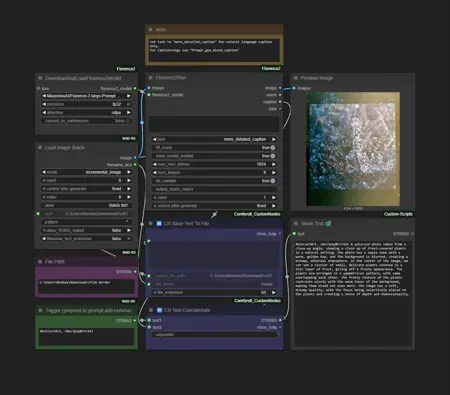
Task: Click the florence2_model input port on Florence2Run
Action: click(149, 95)
